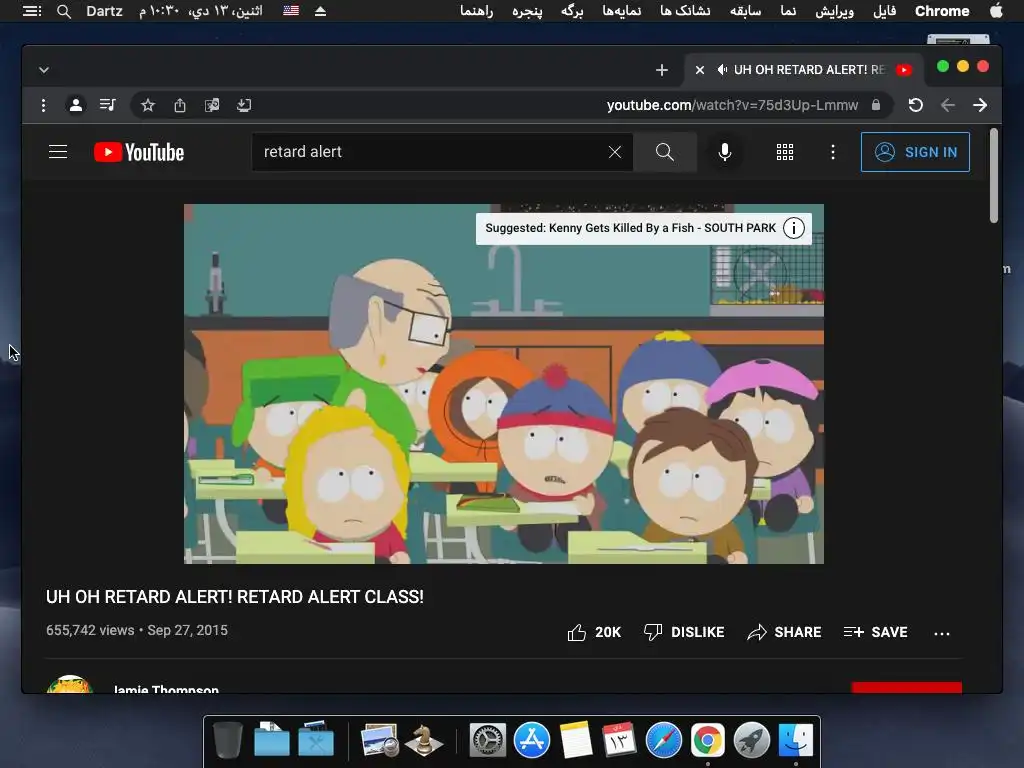The width and height of the screenshot is (1024, 768).
Task: Open the پنجره menu
Action: 527,11
